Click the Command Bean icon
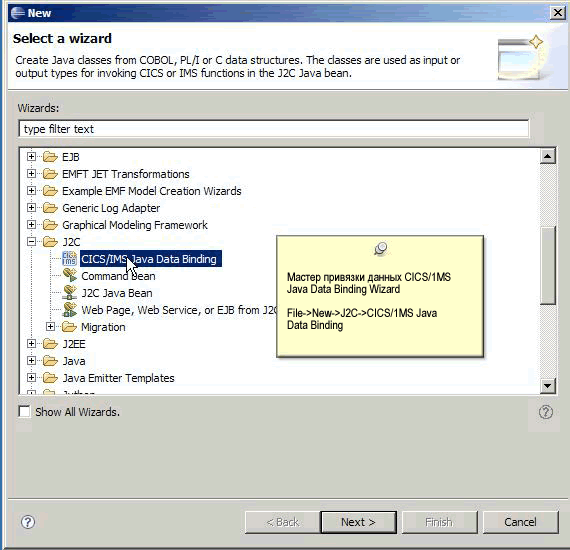The width and height of the screenshot is (570, 550). pyautogui.click(x=69, y=276)
